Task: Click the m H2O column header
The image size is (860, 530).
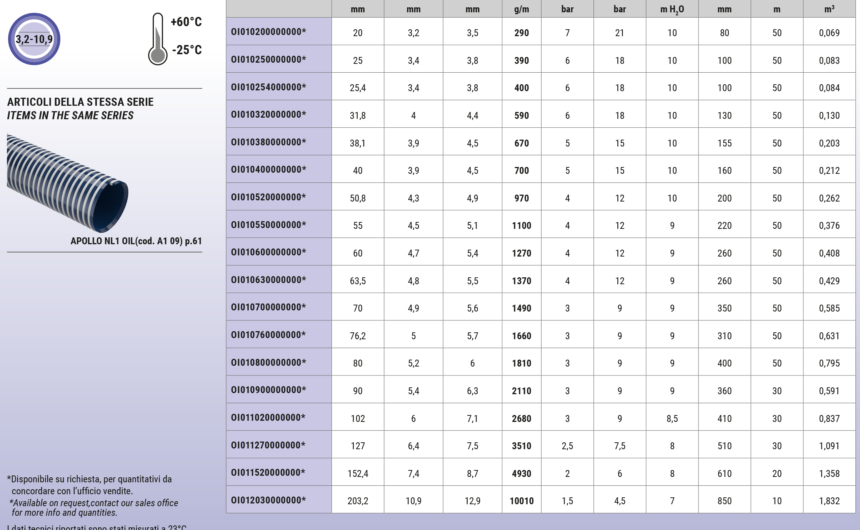Action: (x=672, y=9)
